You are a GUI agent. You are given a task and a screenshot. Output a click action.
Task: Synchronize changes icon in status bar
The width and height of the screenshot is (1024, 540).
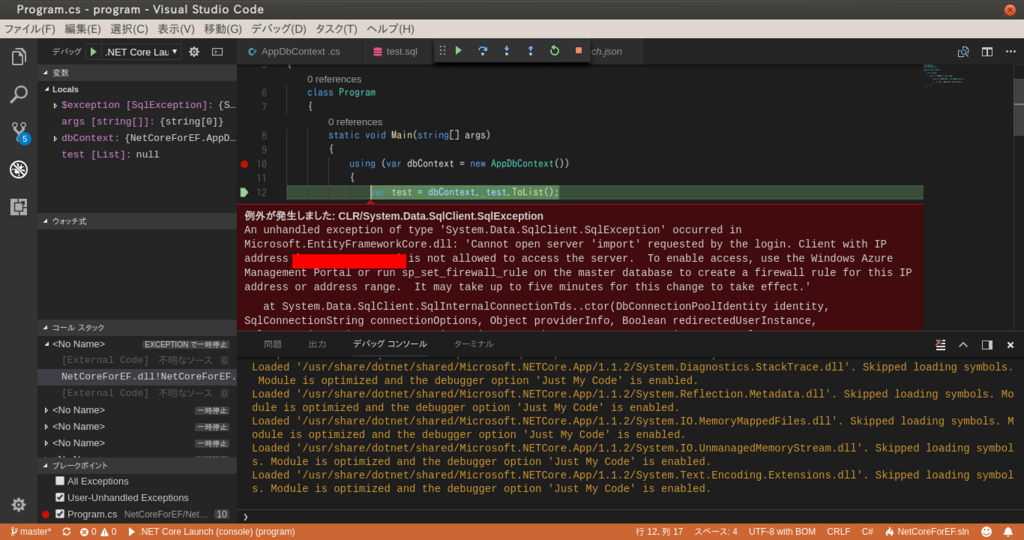tap(66, 532)
